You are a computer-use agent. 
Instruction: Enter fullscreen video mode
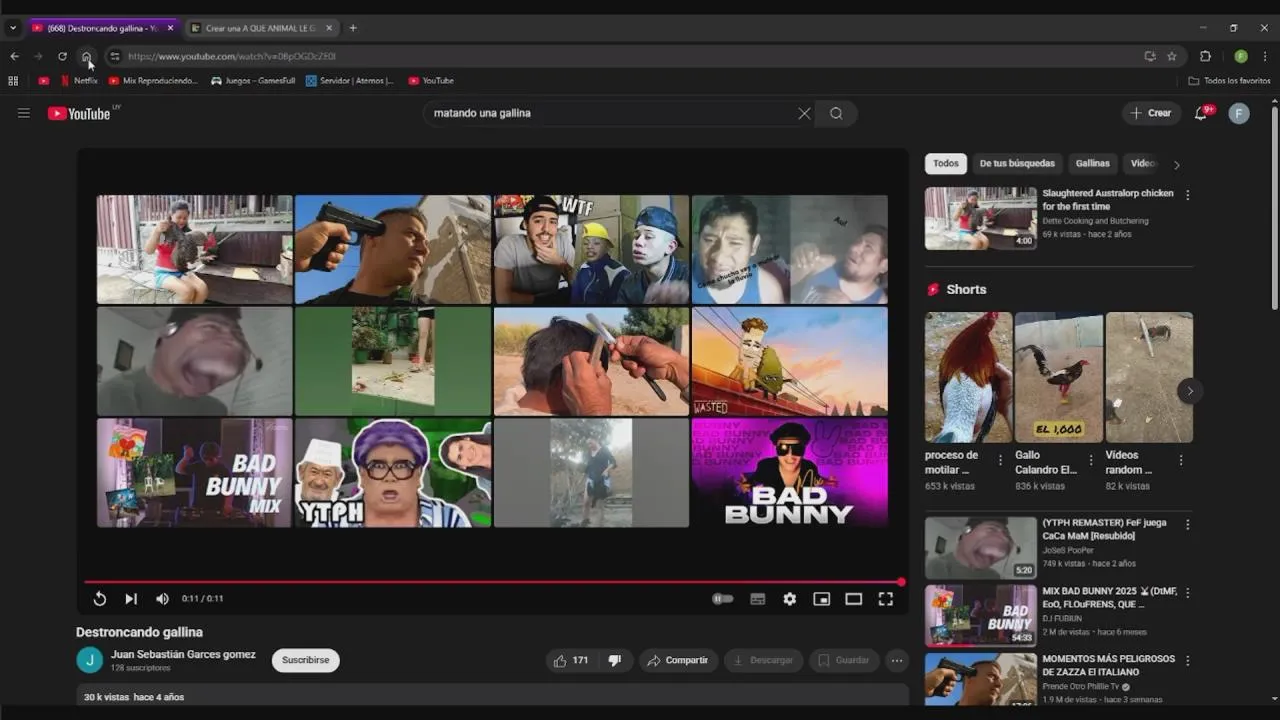[886, 599]
